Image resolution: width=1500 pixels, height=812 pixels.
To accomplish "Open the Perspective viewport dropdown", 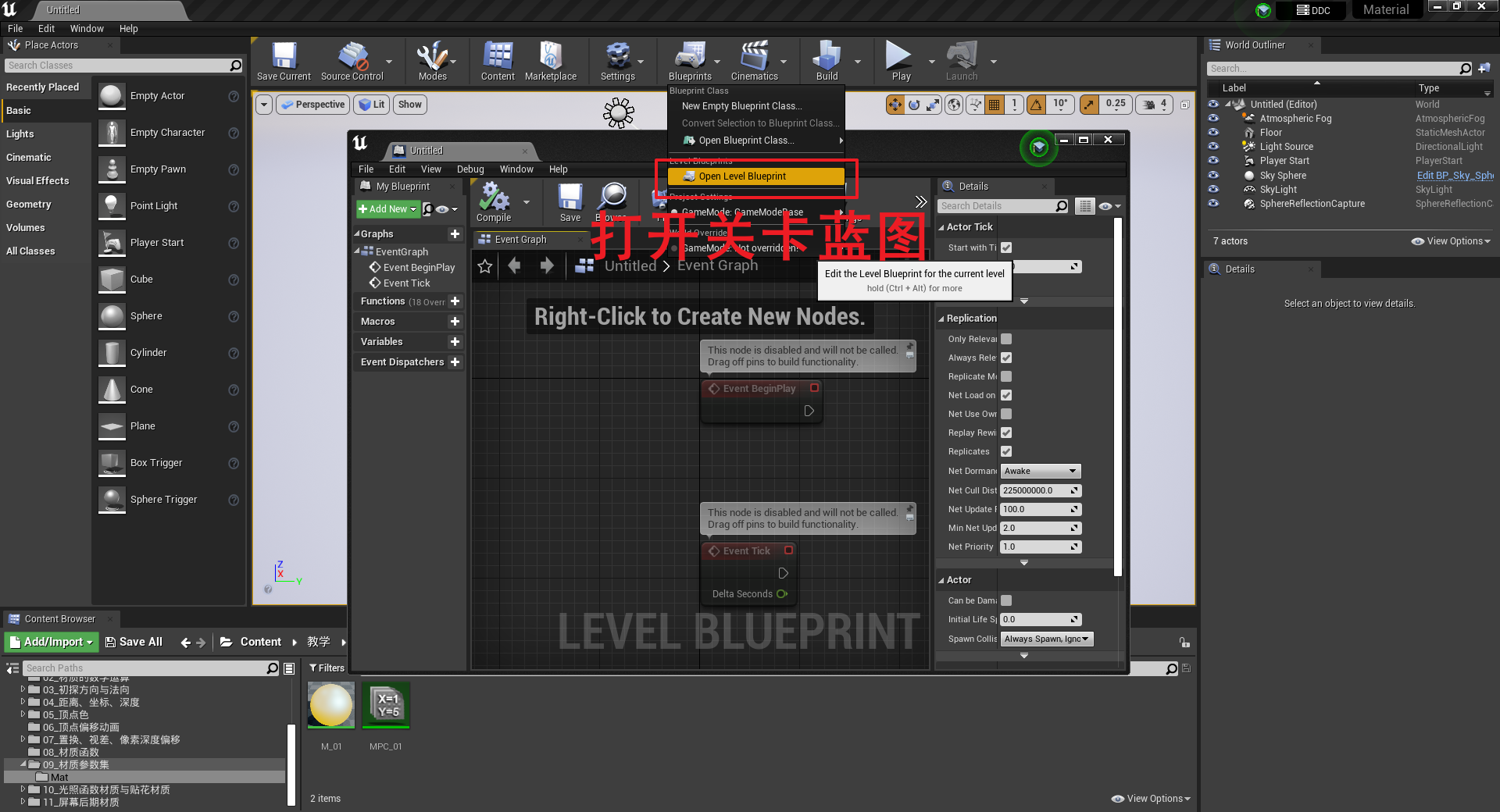I will click(x=312, y=104).
